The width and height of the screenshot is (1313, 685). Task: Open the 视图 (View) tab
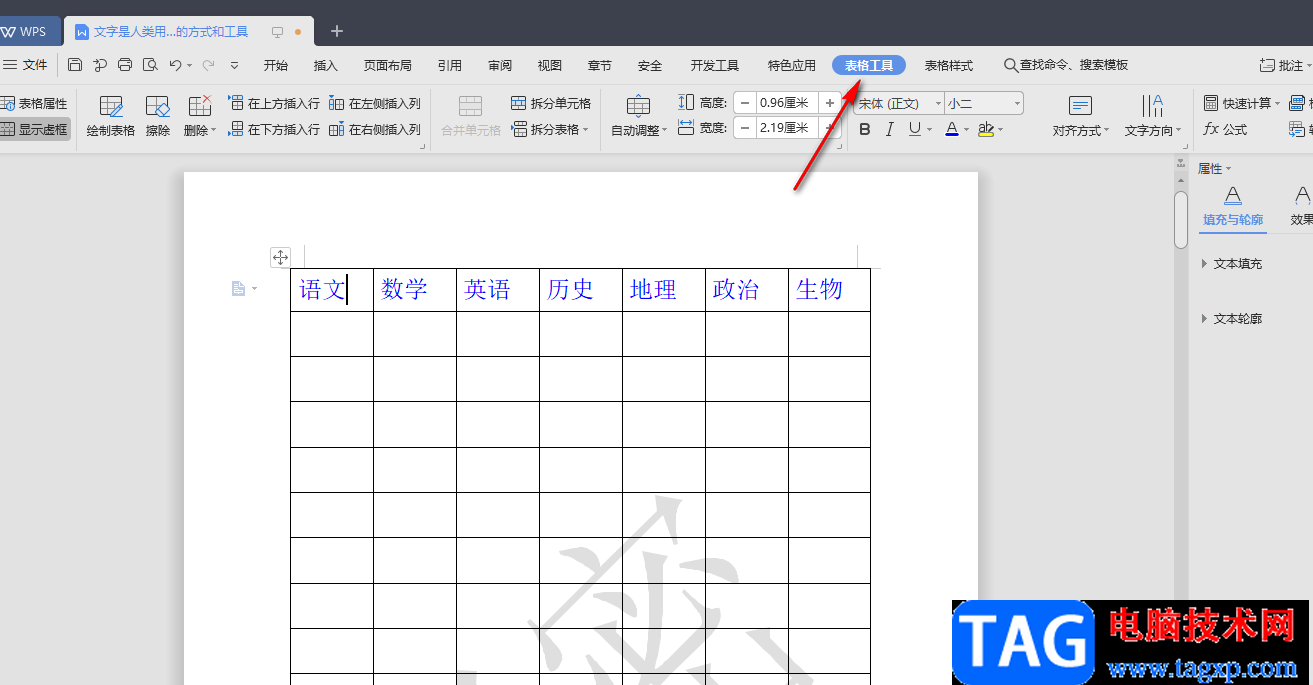click(550, 65)
